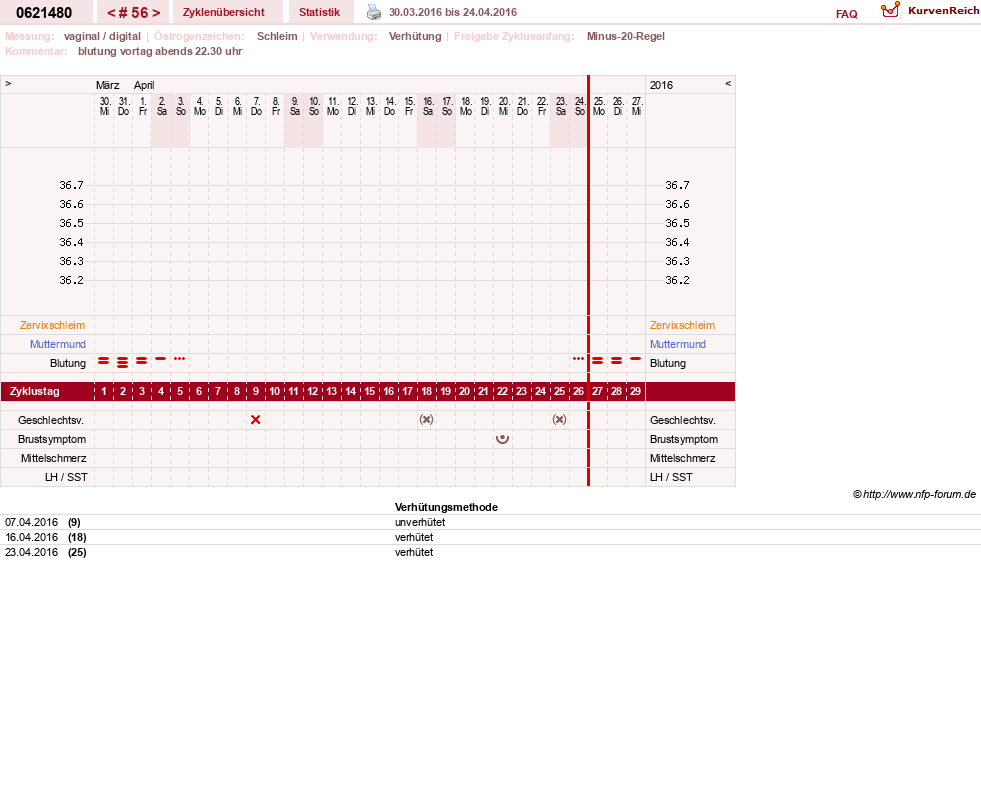Viewport: 981px width, 806px height.
Task: Click the left 36.7 temperature label
Action: 71,185
